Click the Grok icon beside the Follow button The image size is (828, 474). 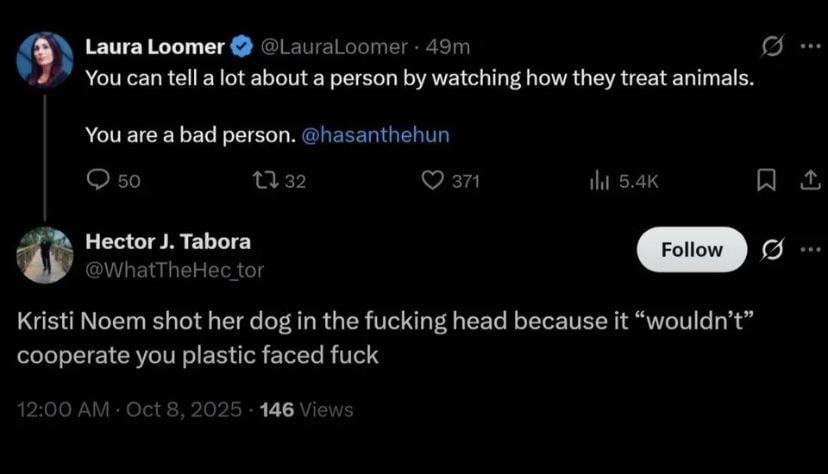771,249
